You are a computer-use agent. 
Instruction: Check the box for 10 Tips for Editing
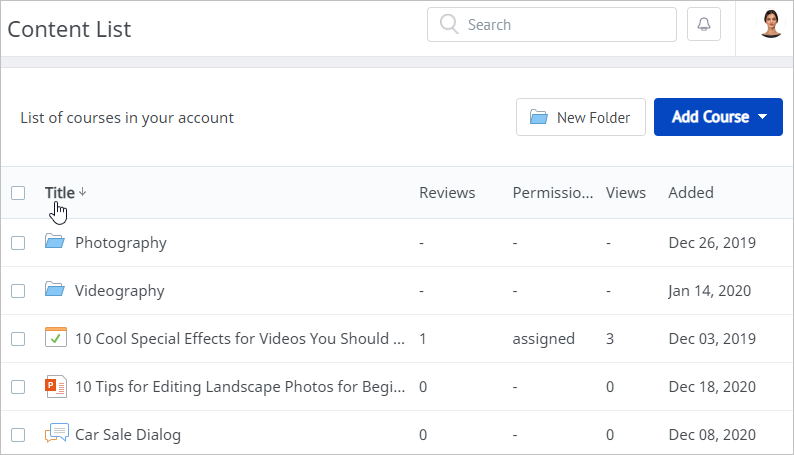pos(18,387)
